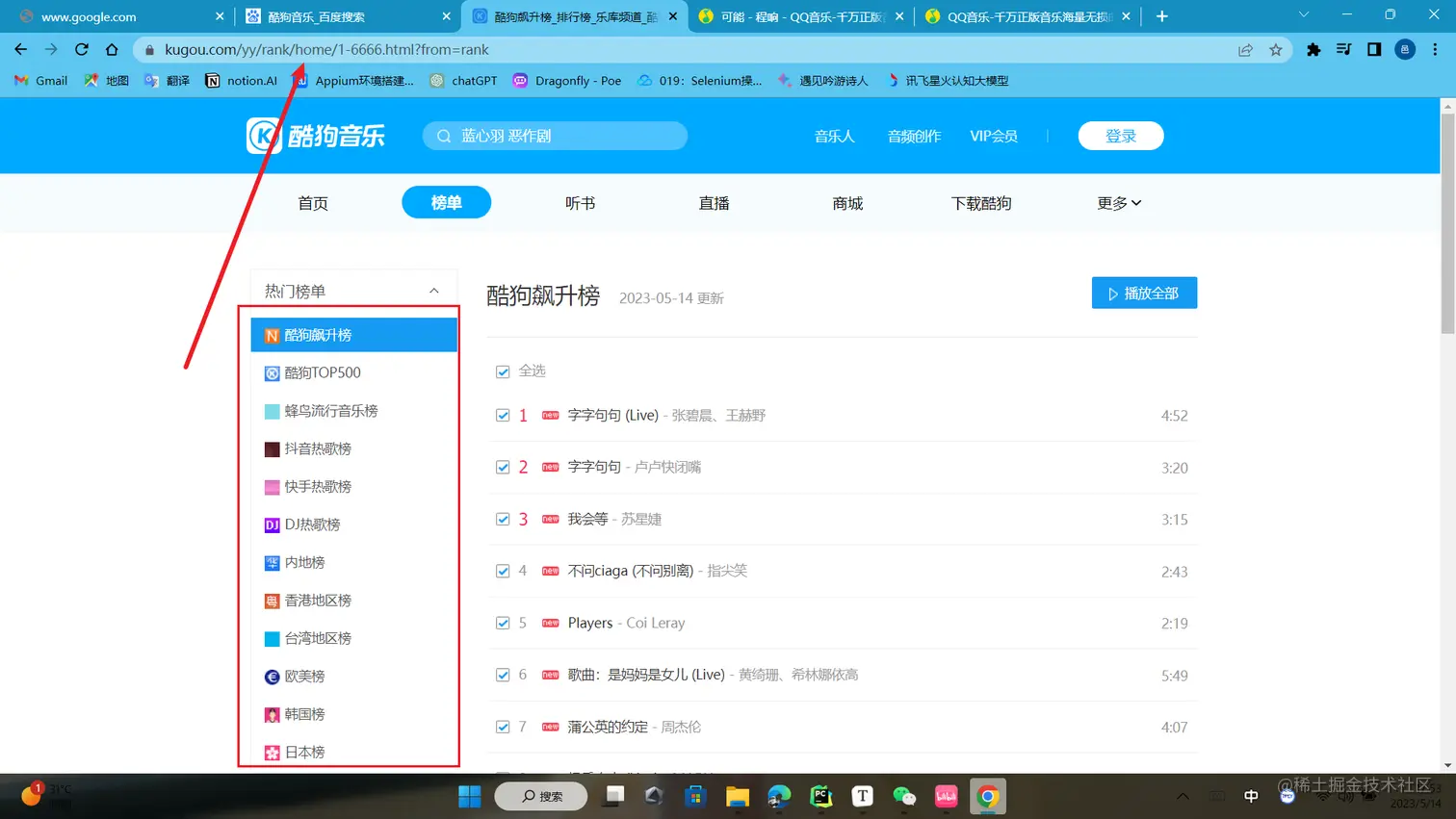The width and height of the screenshot is (1456, 819).
Task: Open the VIP会员 link
Action: [994, 137]
